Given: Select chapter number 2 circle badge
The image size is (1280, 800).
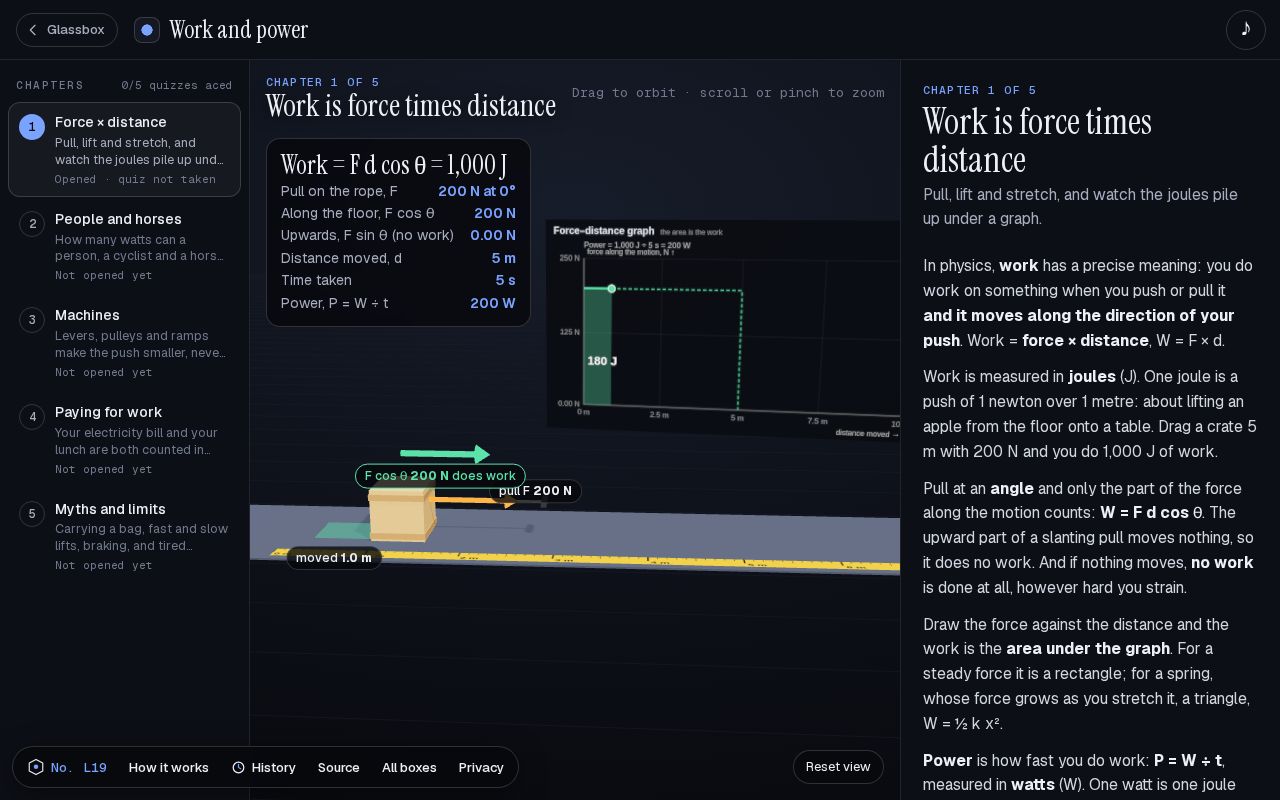Looking at the screenshot, I should click(x=32, y=224).
